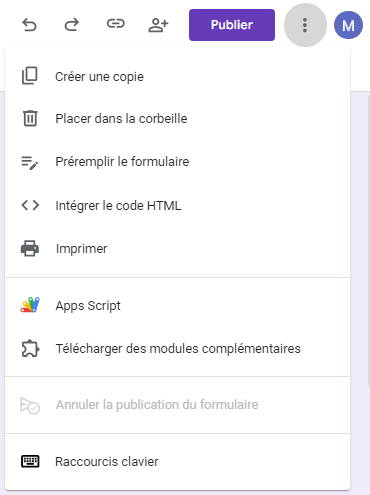Click the trash can icon
This screenshot has height=495, width=370.
tap(30, 118)
